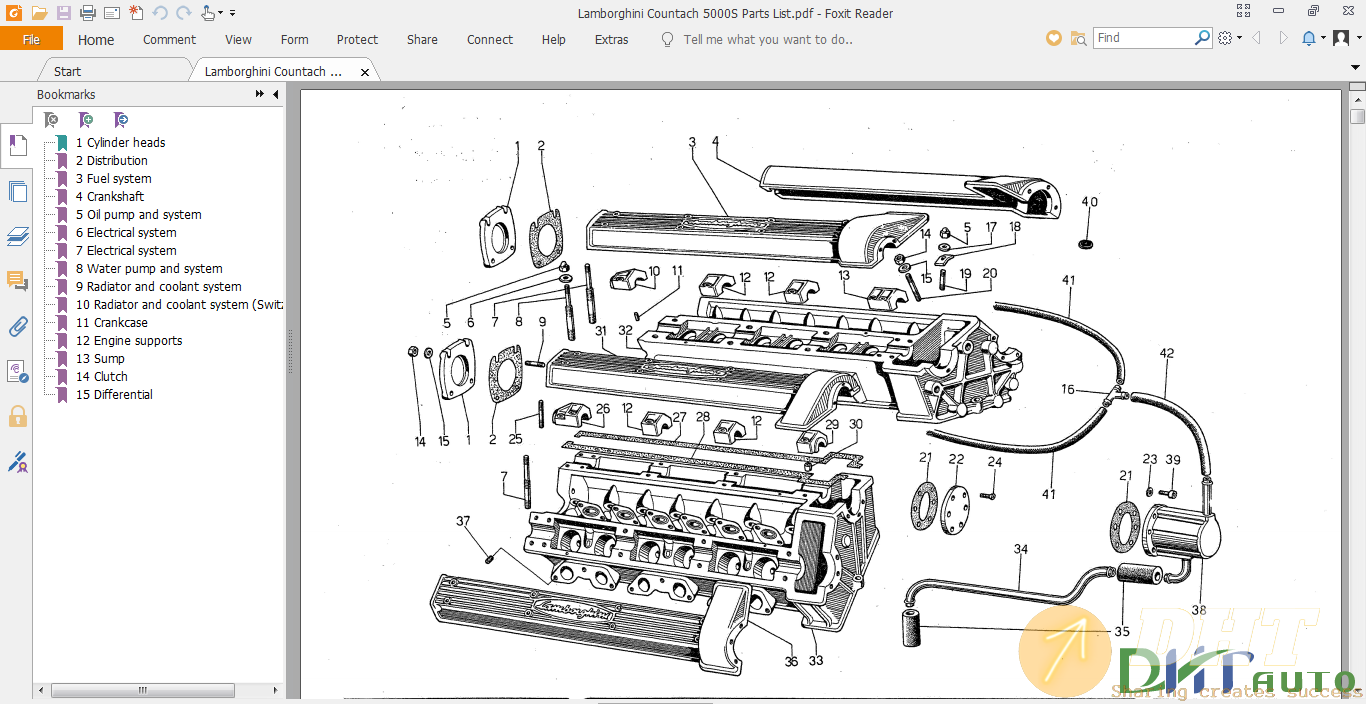The image size is (1366, 704).
Task: Select the Hand tool icon
Action: point(208,13)
